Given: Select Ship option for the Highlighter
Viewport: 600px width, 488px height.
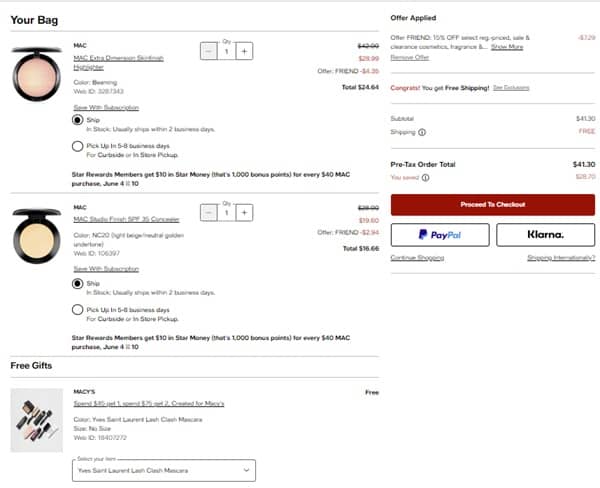Looking at the screenshot, I should (x=79, y=120).
